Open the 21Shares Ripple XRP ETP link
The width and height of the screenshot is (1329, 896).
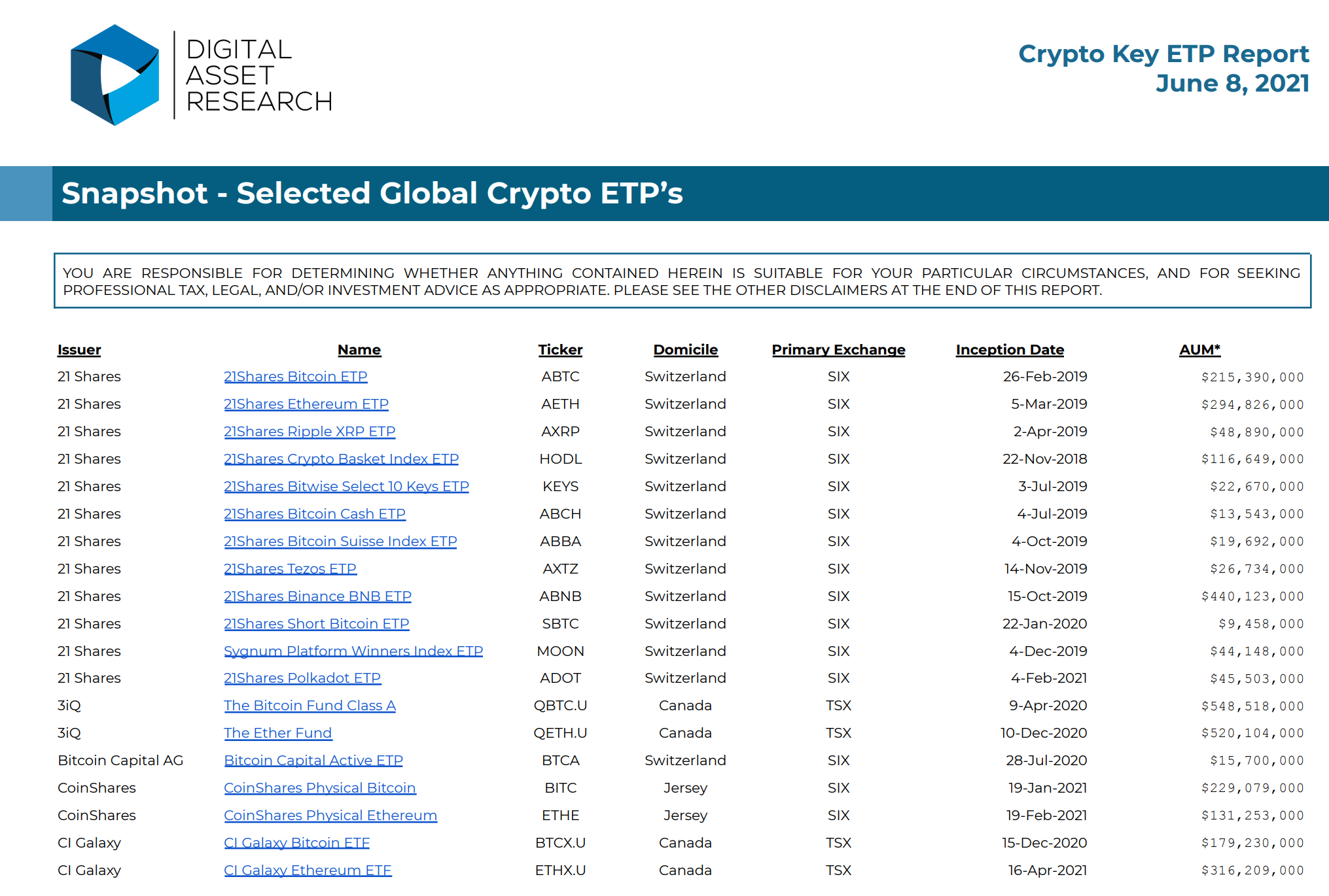[x=309, y=432]
